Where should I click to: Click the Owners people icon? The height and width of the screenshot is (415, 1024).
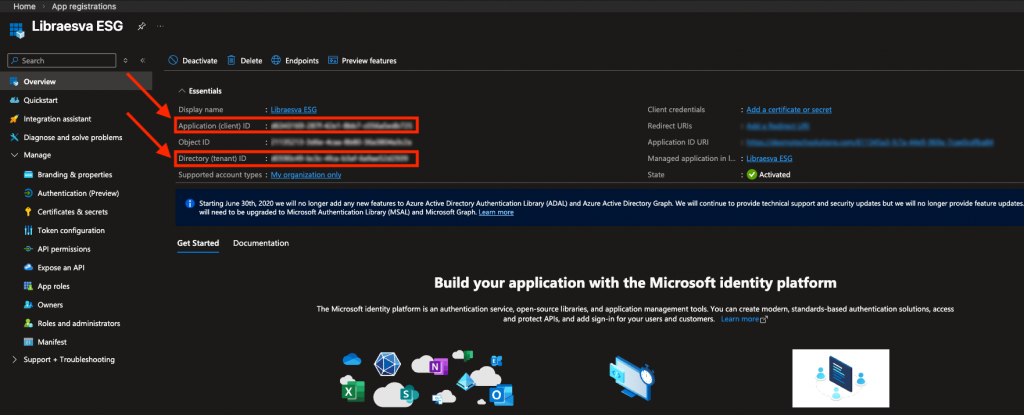point(28,305)
